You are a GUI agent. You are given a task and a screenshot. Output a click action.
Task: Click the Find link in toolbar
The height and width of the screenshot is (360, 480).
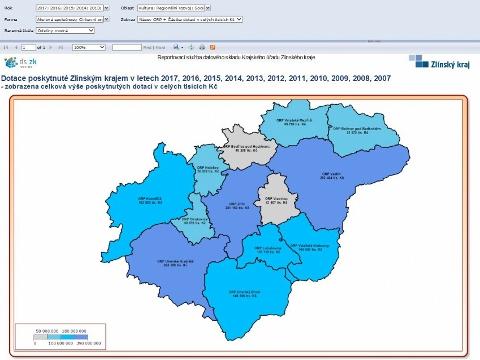point(149,48)
